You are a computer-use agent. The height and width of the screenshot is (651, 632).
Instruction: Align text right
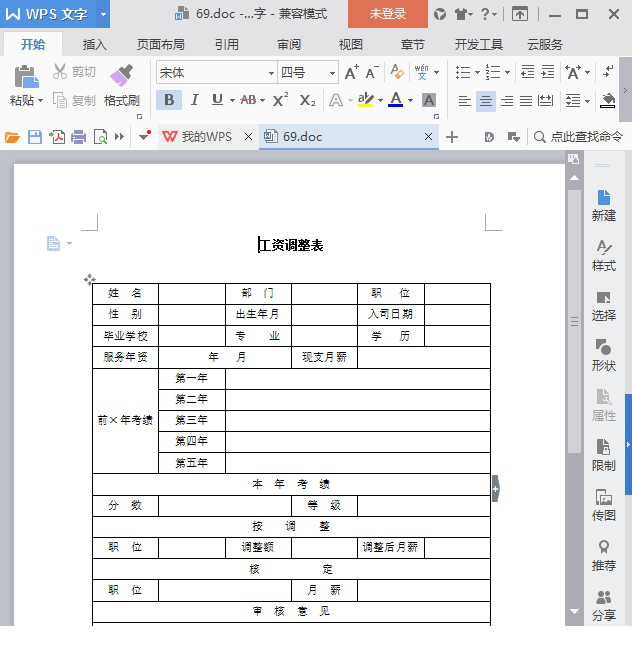pos(506,100)
